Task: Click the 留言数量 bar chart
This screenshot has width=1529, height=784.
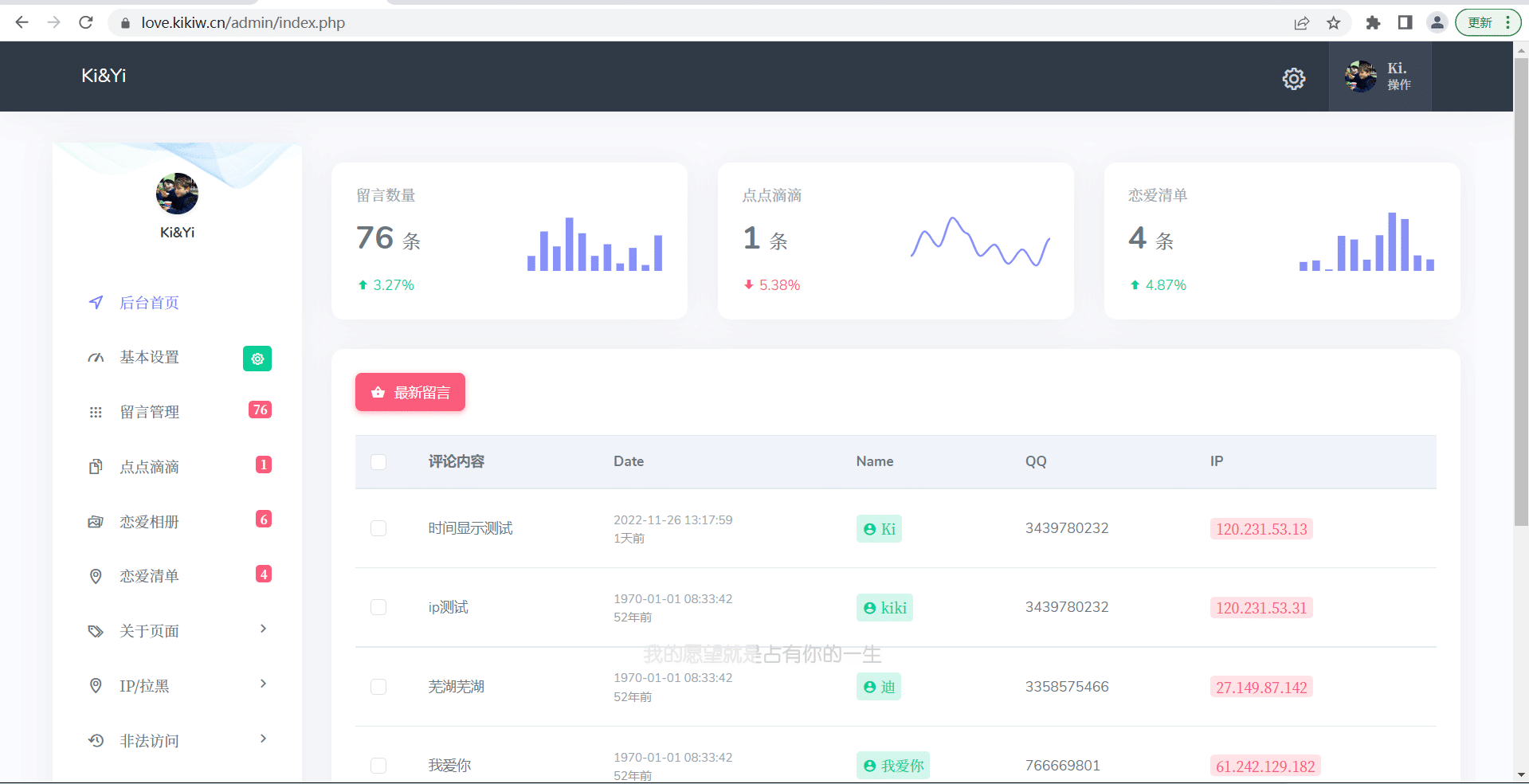Action: (594, 245)
